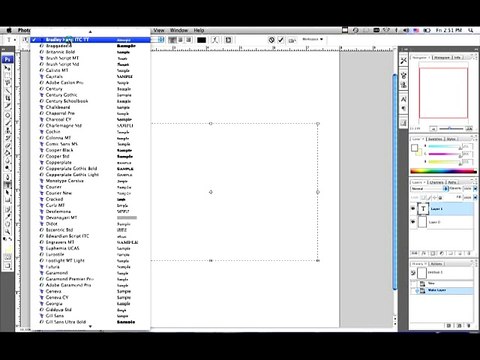Commit the current text edit
The image size is (480, 360).
click(281, 40)
